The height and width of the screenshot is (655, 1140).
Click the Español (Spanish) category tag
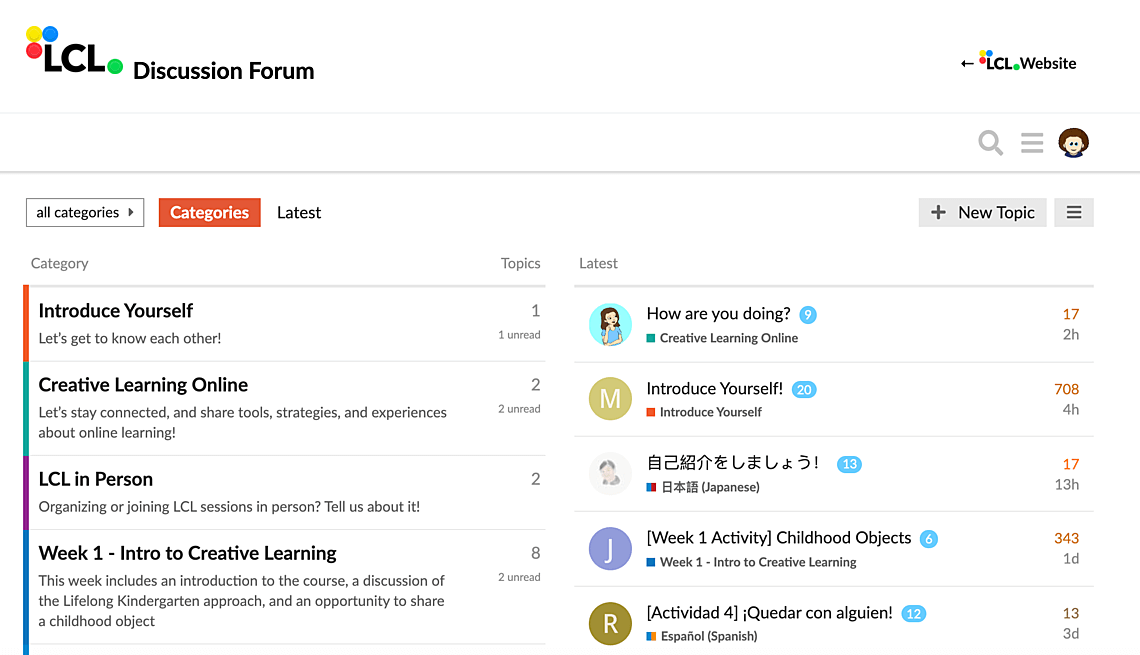708,636
